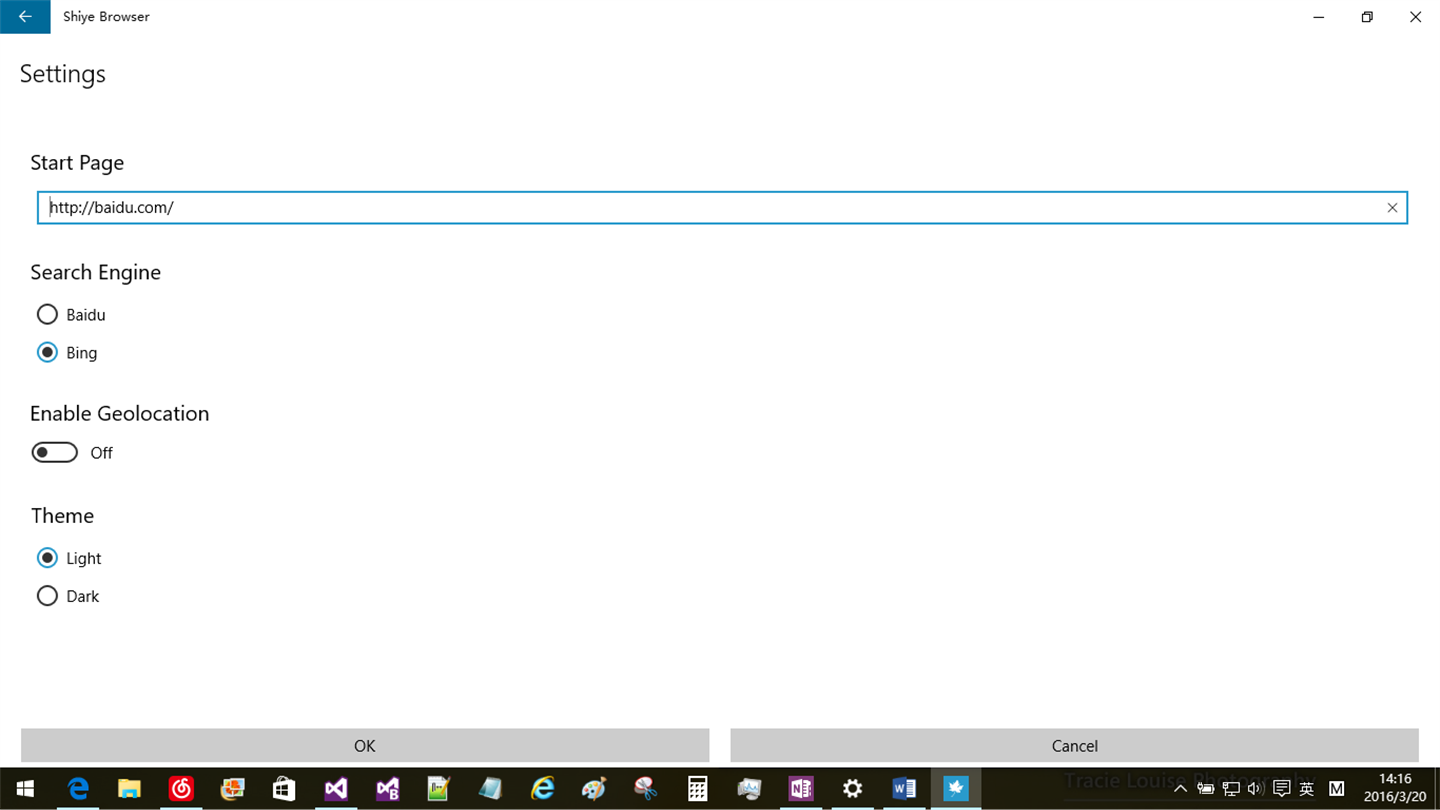Switch input language via 英 indicator

pos(1306,789)
